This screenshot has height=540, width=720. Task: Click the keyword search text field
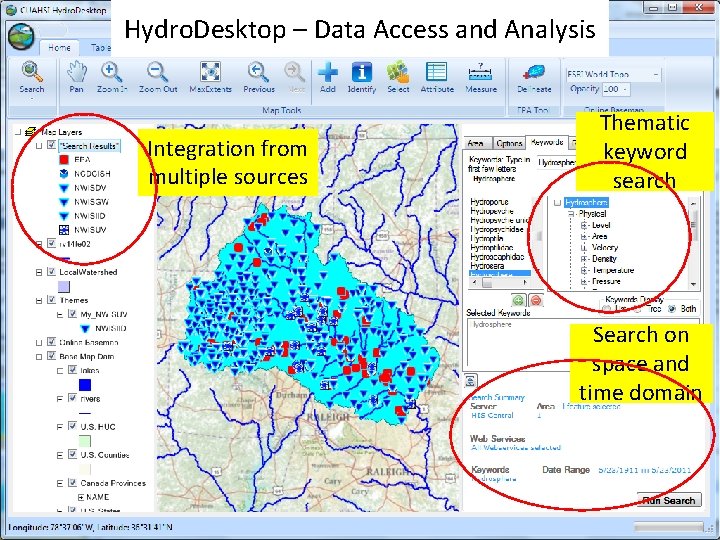(557, 163)
